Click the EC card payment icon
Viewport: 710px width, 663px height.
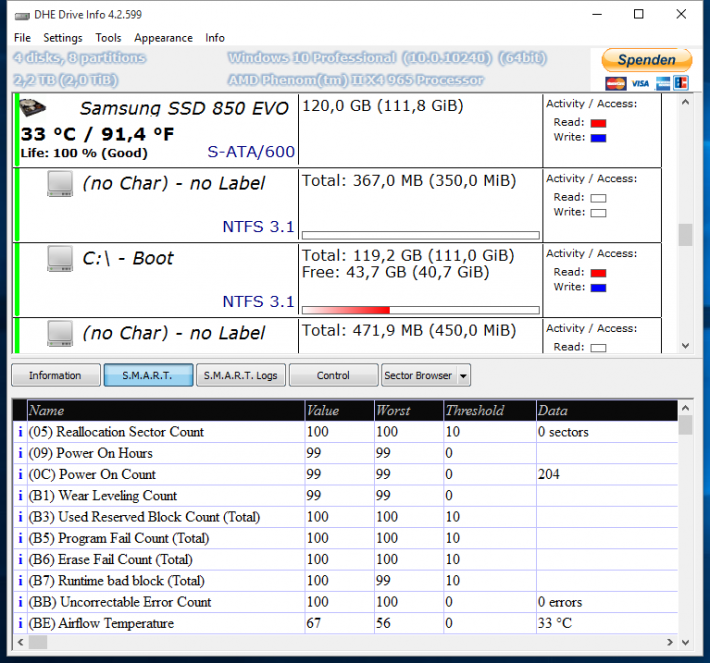681,83
